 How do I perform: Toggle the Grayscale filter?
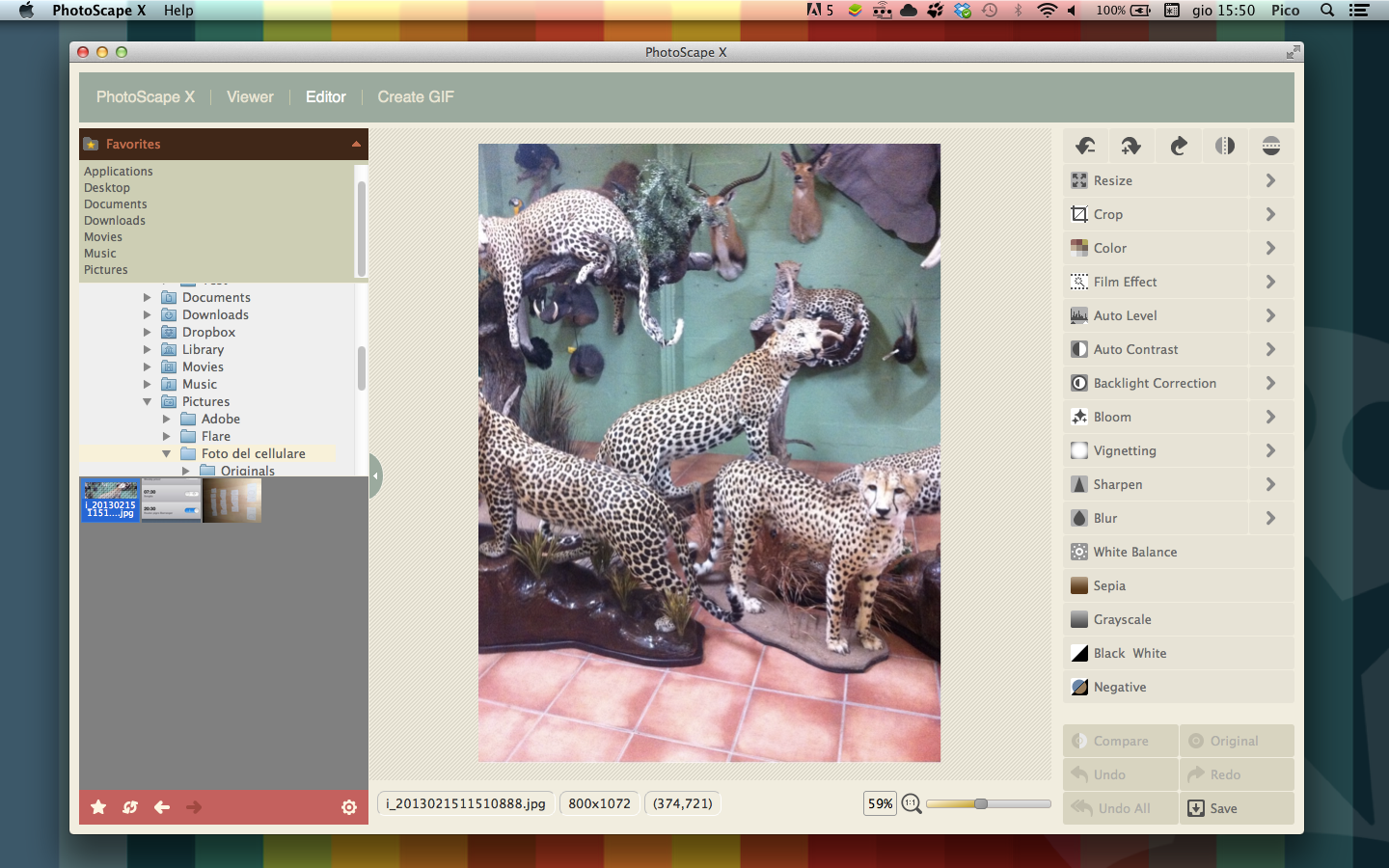[x=1123, y=619]
